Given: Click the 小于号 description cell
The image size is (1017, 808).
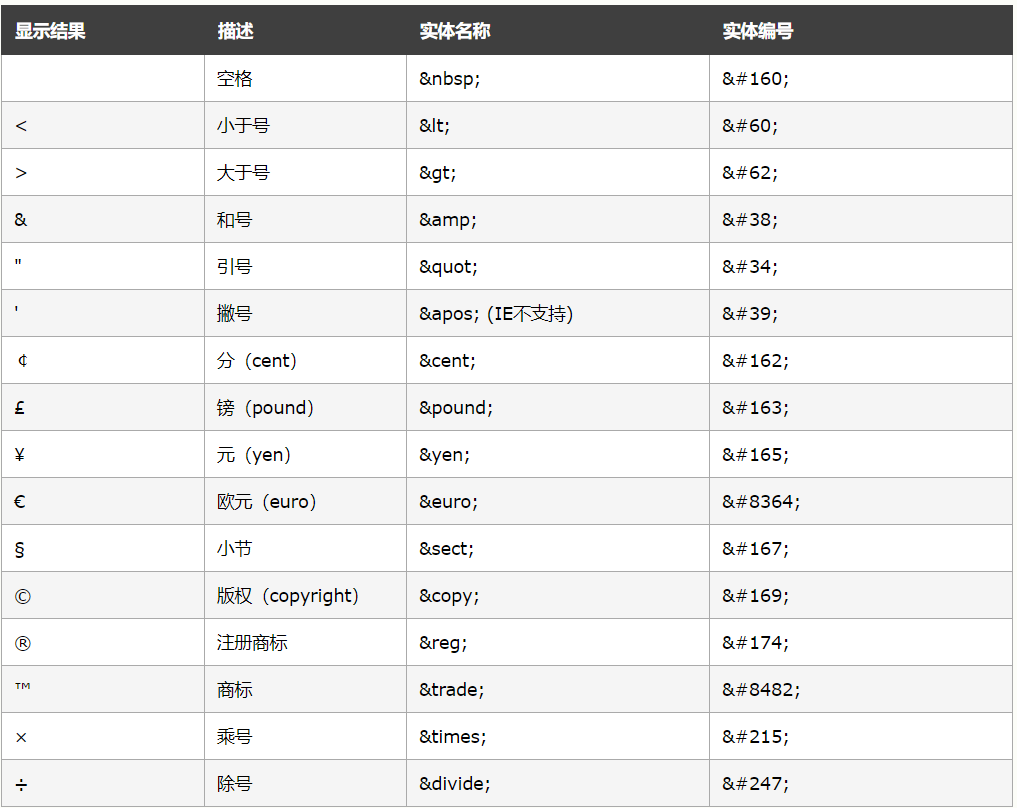Looking at the screenshot, I should coord(243,126).
